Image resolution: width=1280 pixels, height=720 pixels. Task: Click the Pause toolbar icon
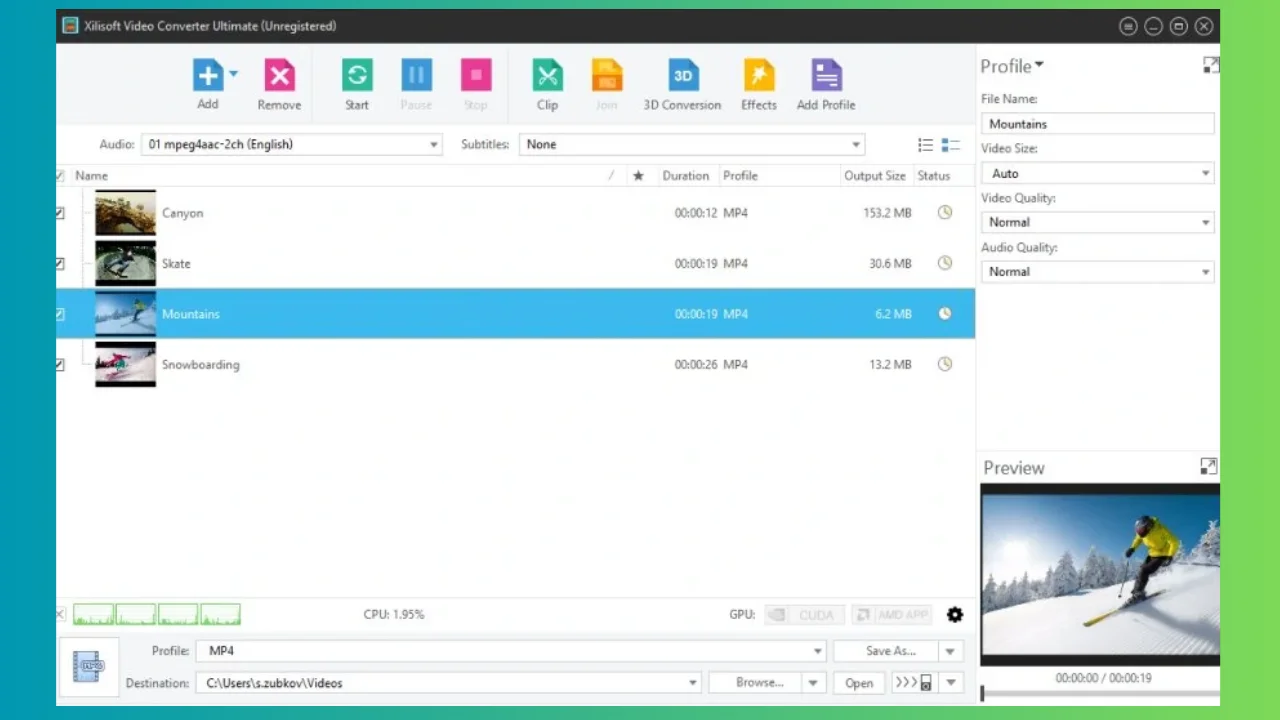(x=417, y=75)
